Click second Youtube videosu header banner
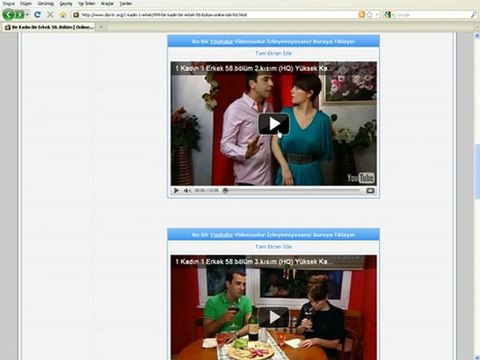 273,235
